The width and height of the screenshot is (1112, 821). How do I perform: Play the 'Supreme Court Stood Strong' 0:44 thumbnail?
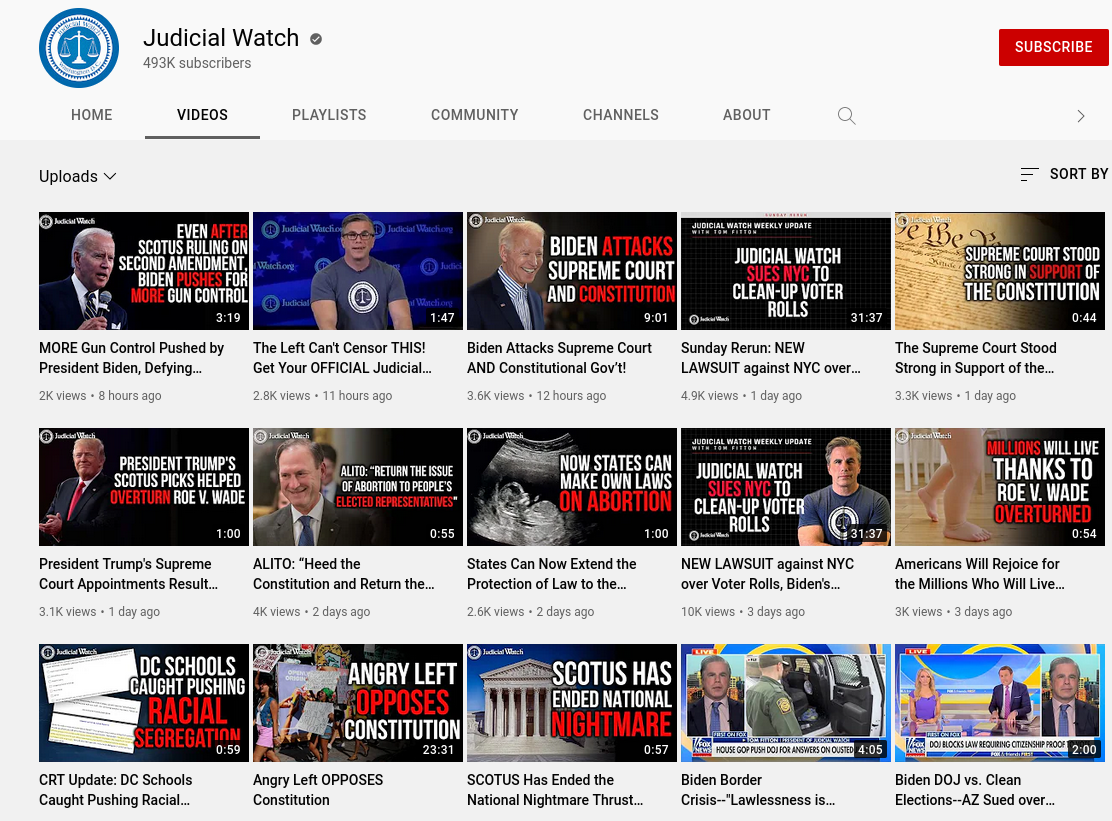tap(1000, 271)
